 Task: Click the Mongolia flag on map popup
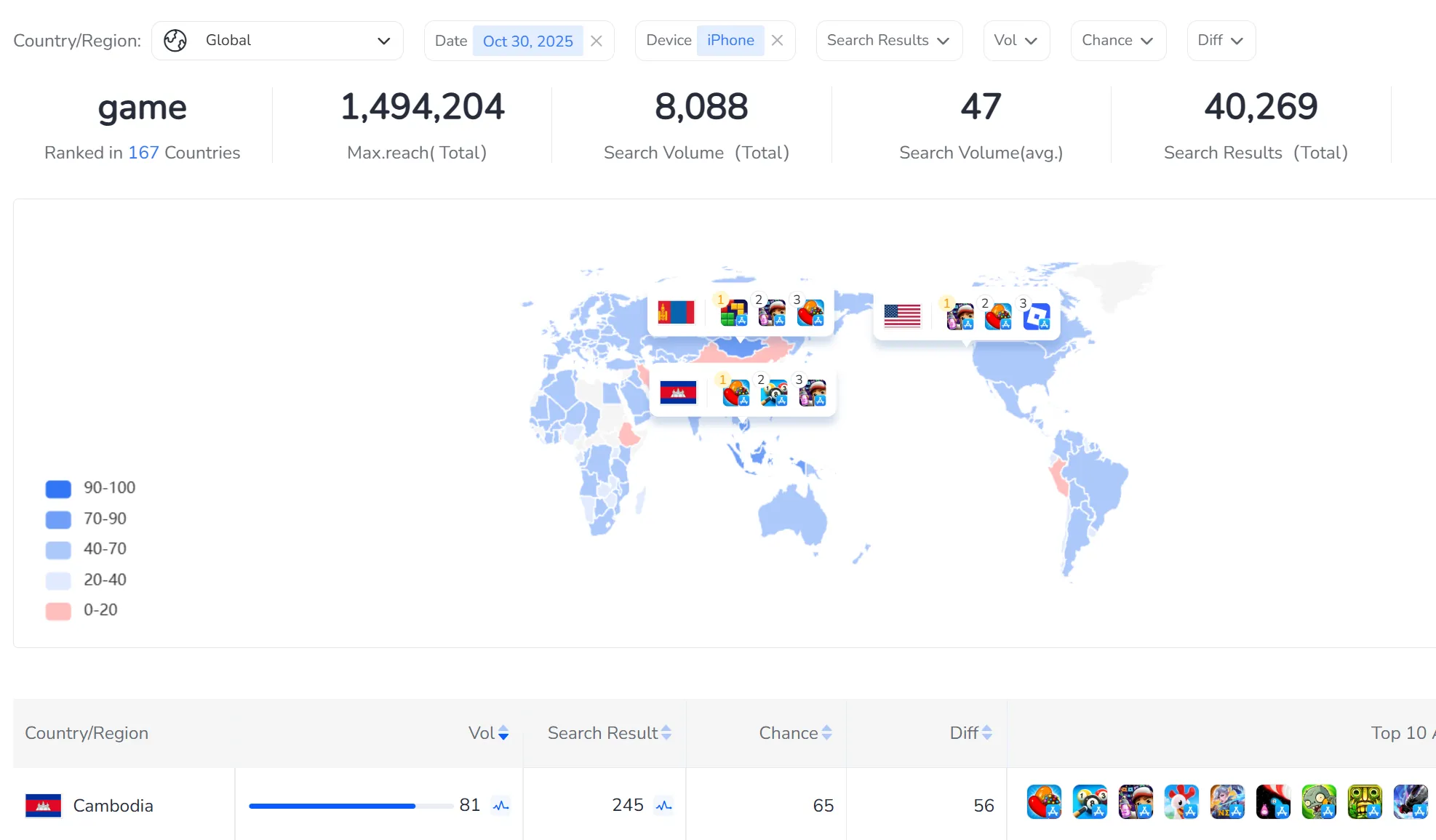676,313
